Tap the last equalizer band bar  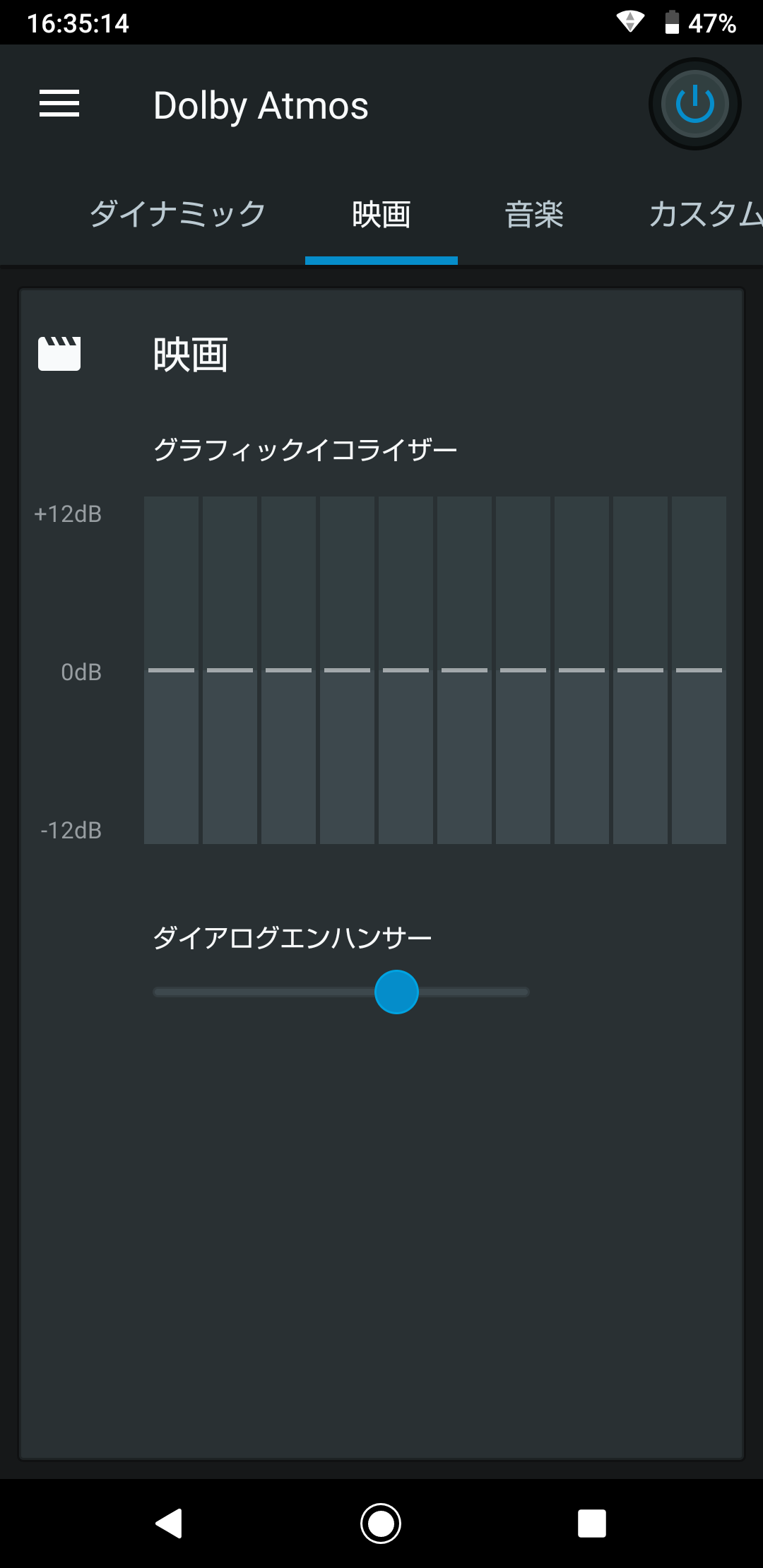[699, 670]
